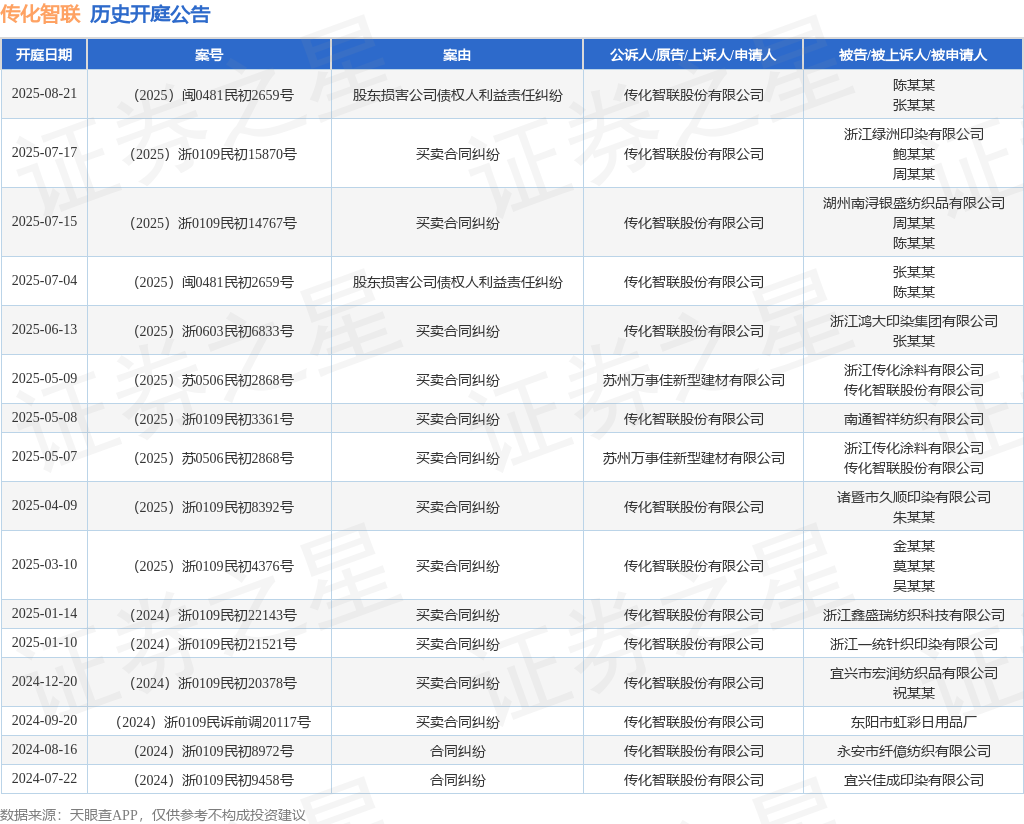Click defendant 浙江鑫盛瑞纺织科技有限公司
1024x824 pixels.
click(x=914, y=615)
